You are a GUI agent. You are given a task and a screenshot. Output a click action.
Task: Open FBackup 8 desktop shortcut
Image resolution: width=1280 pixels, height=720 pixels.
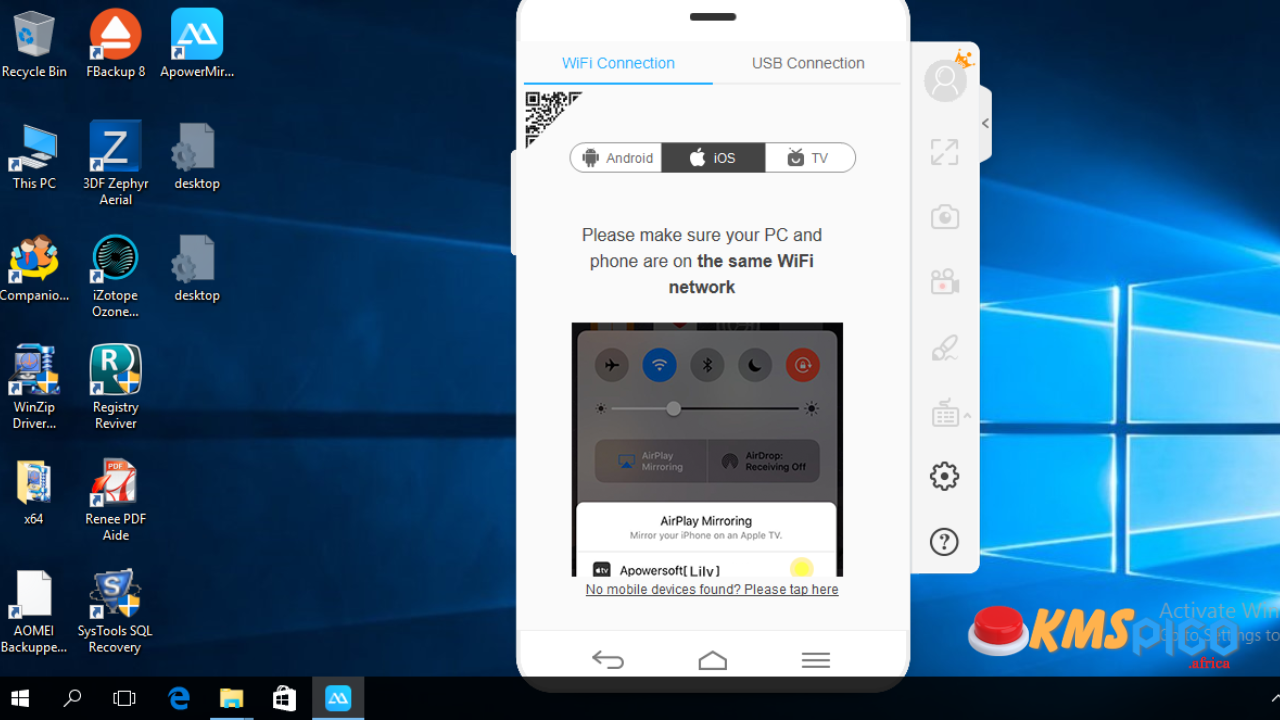pos(115,45)
